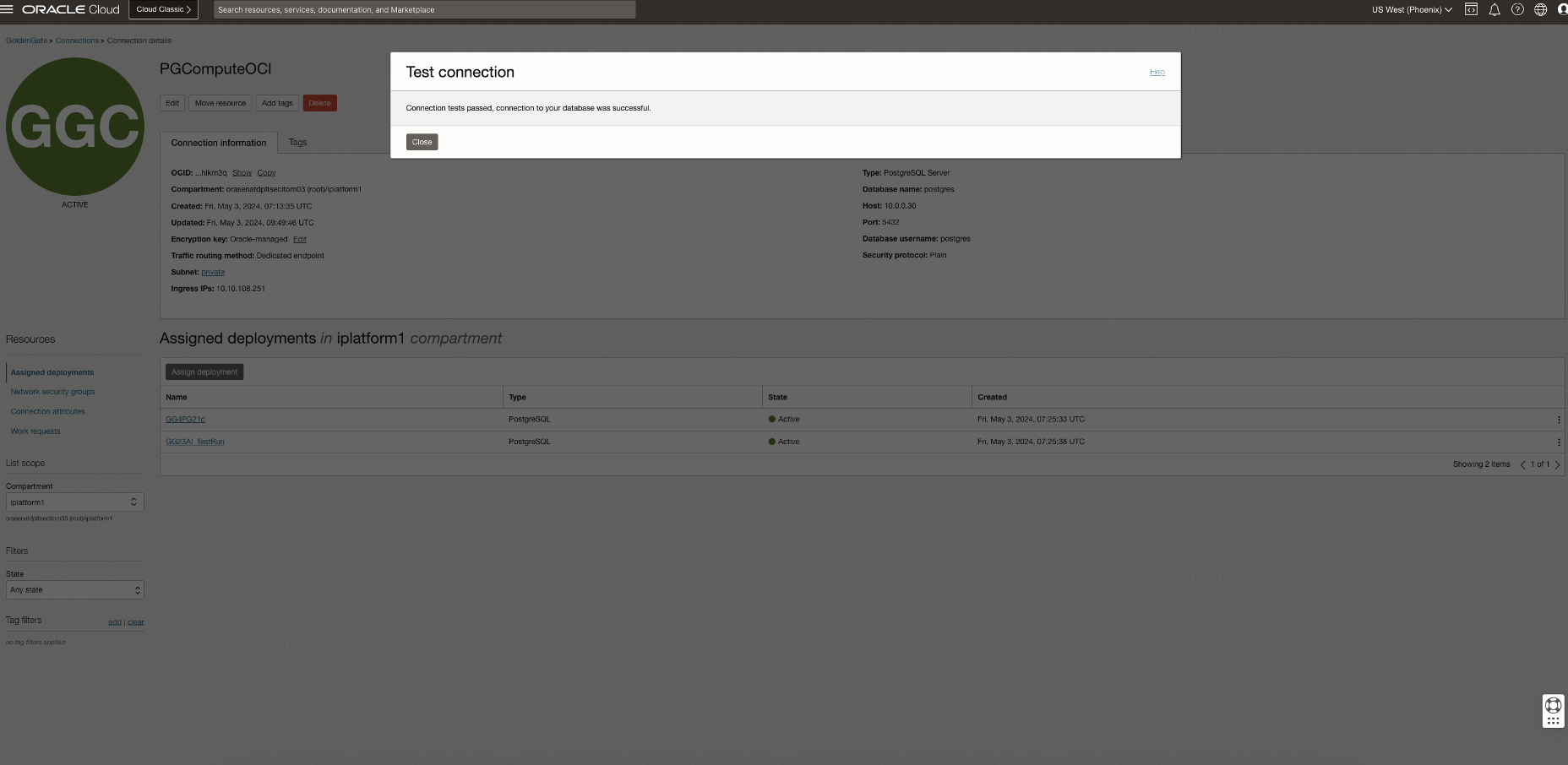
Task: Go to next page of deployments
Action: (x=1557, y=464)
